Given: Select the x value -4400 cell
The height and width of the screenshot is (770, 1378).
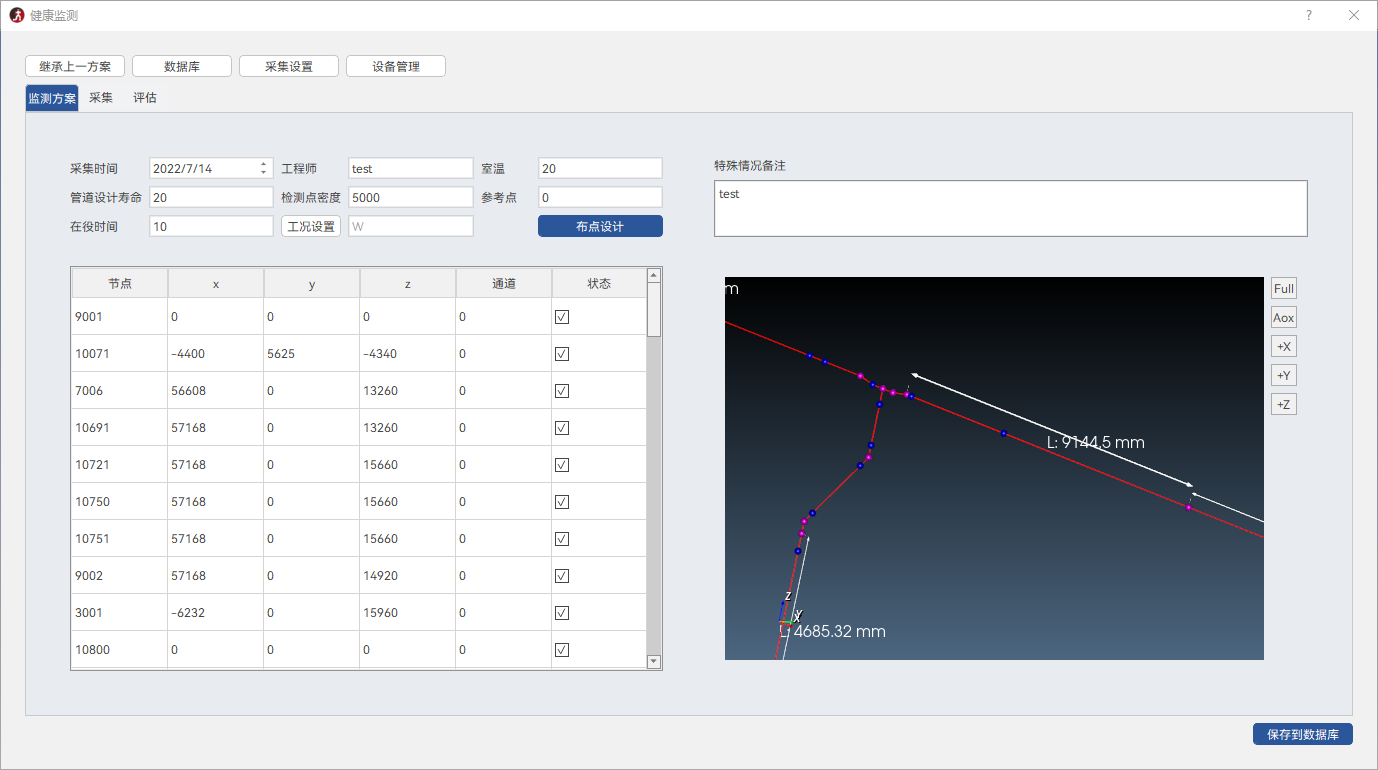Looking at the screenshot, I should point(216,353).
